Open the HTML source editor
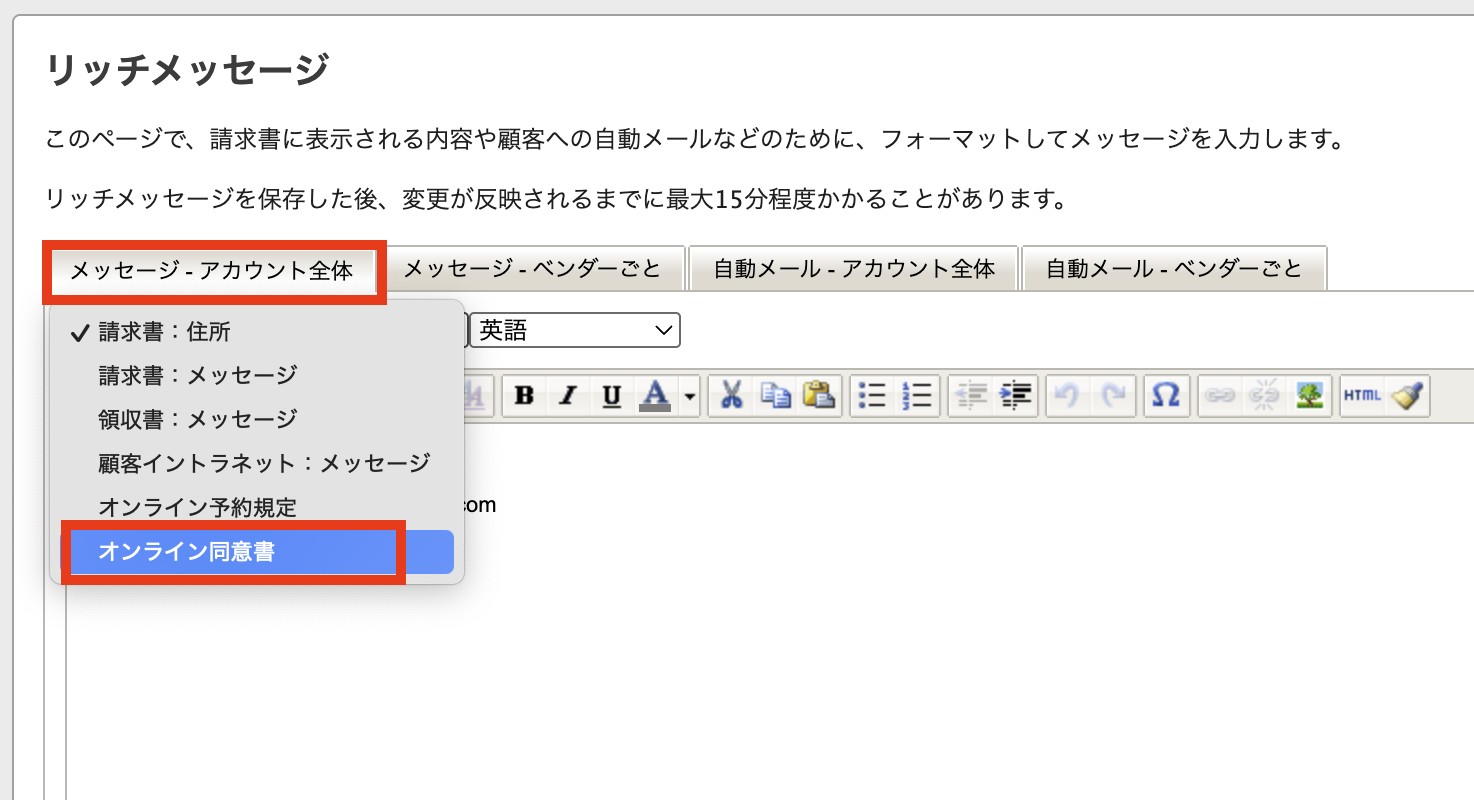 1362,397
